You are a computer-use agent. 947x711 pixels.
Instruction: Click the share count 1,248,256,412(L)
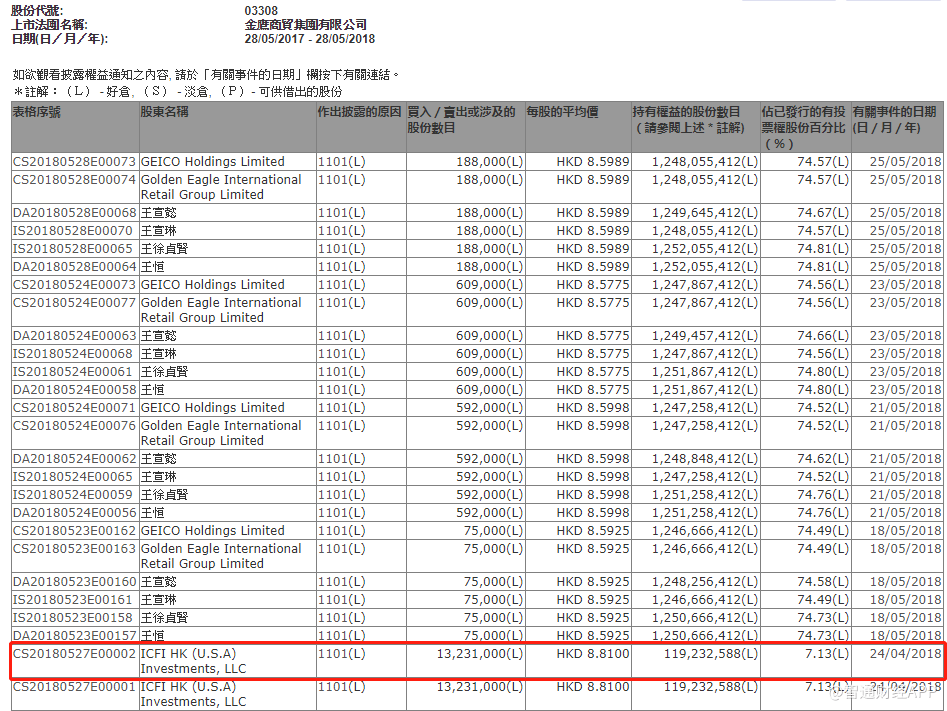coord(705,582)
